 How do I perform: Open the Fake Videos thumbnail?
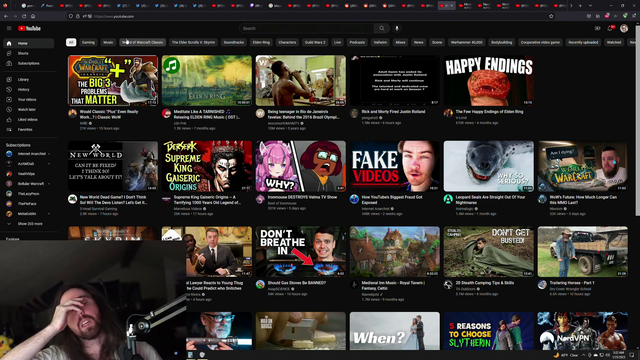(x=395, y=166)
